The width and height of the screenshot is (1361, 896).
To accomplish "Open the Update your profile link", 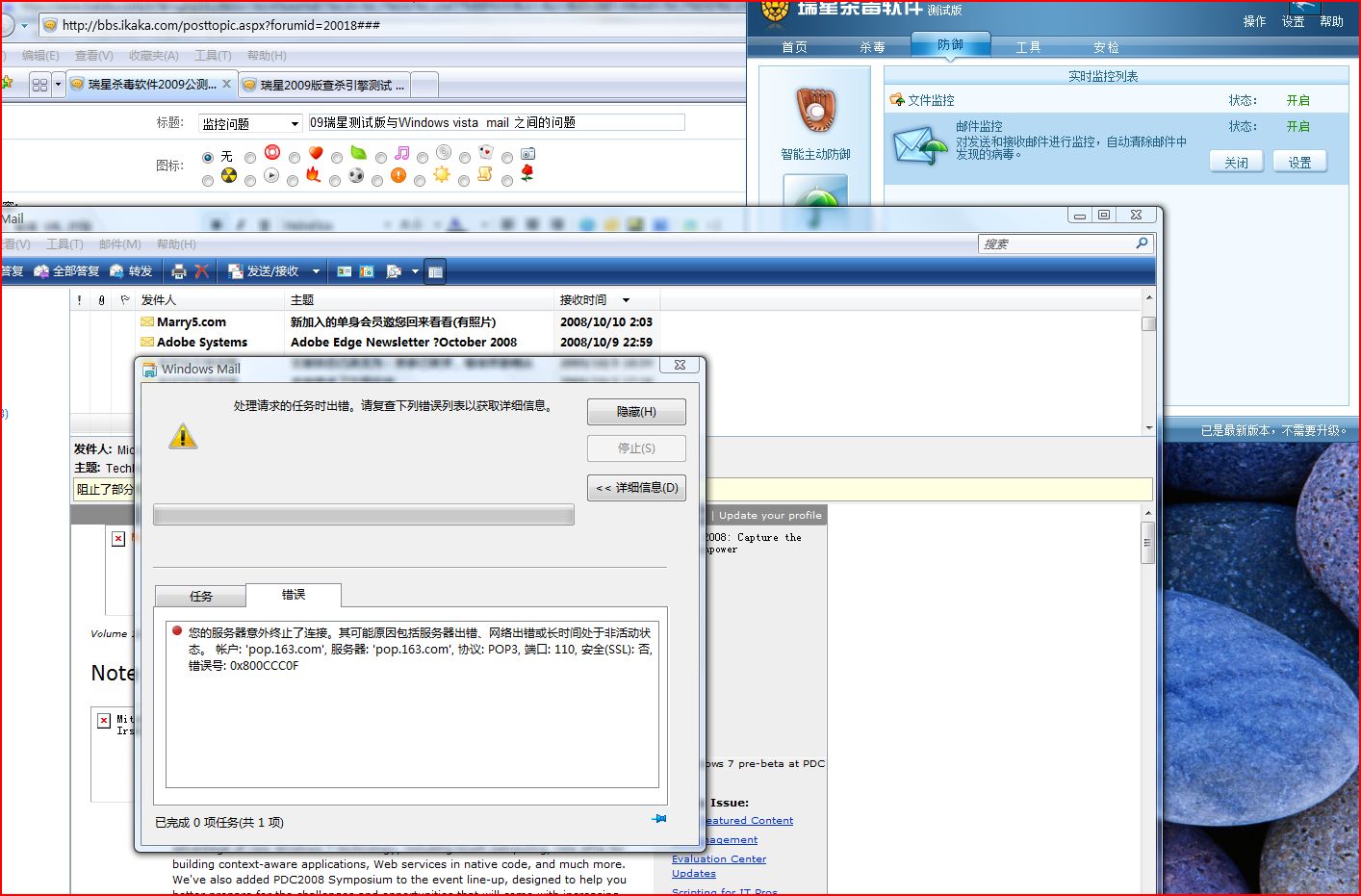I will click(770, 515).
